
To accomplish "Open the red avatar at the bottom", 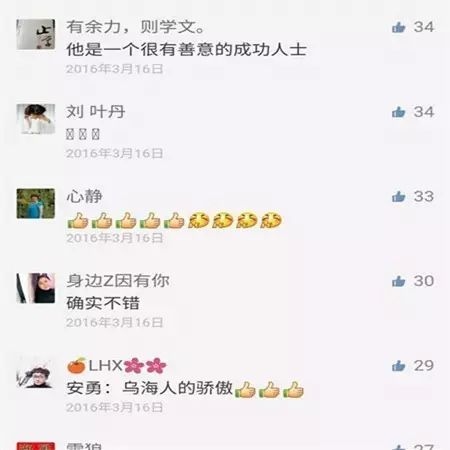I will coord(36,446).
